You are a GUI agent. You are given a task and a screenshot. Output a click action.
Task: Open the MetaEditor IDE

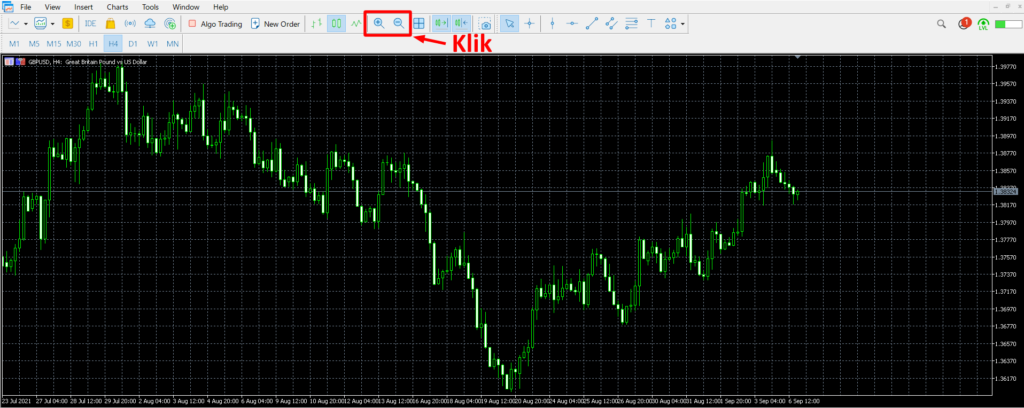click(x=90, y=23)
